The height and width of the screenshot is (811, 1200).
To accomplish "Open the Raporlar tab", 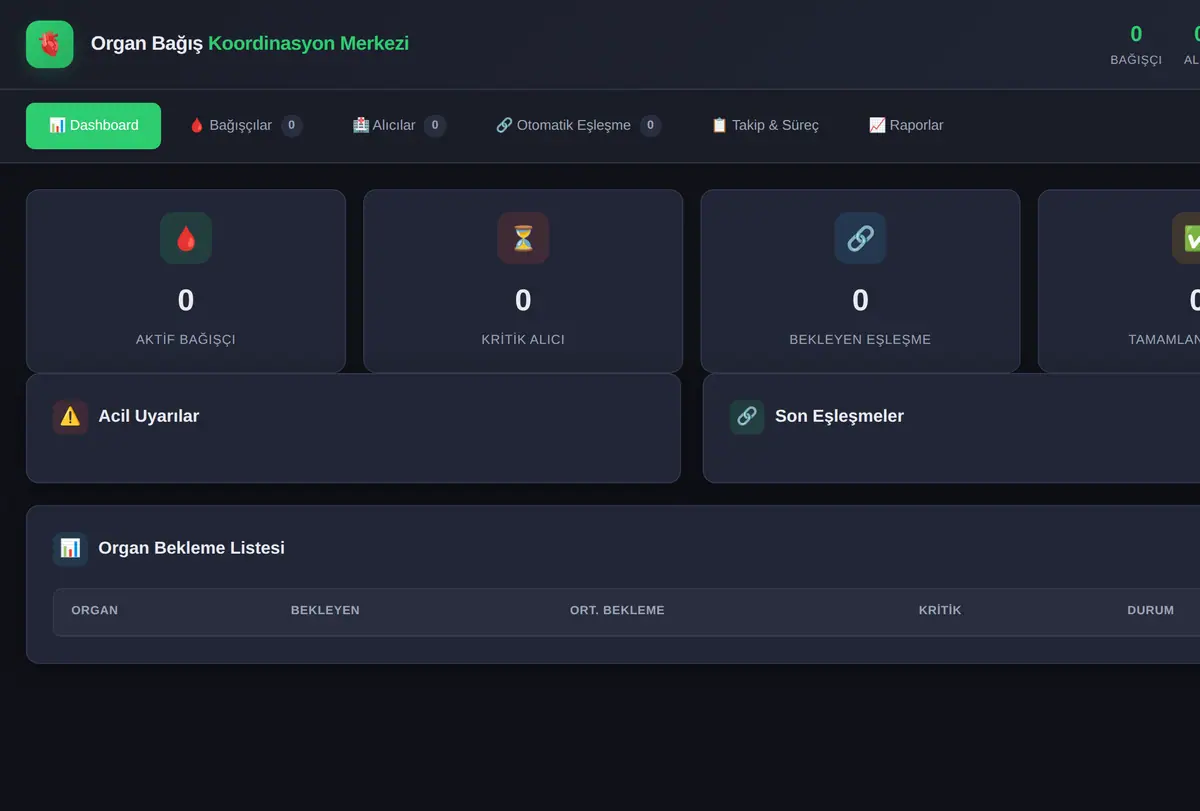I will (906, 126).
